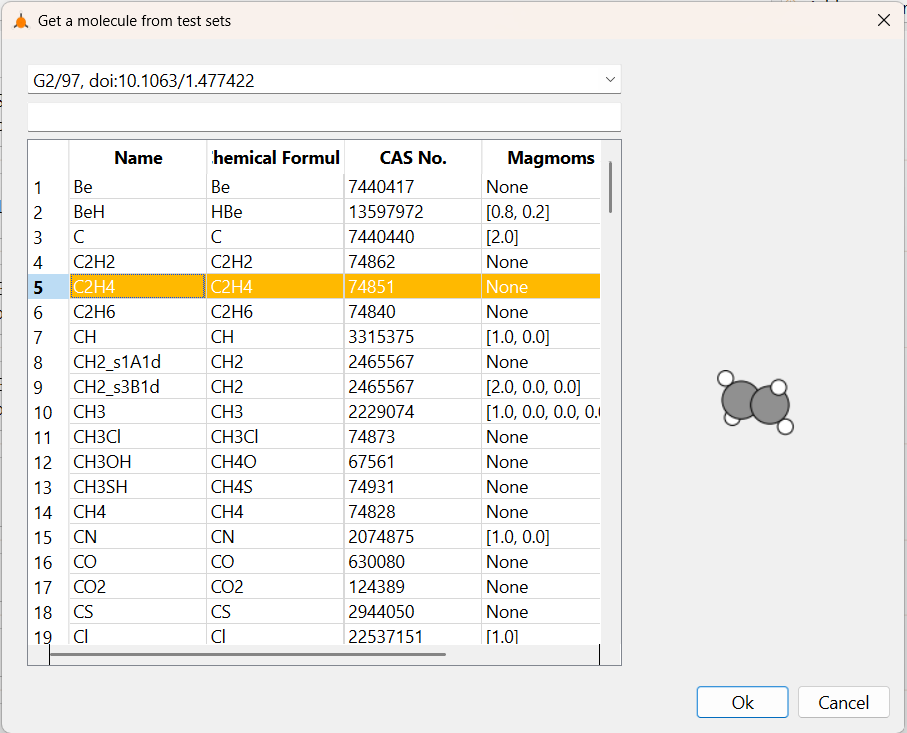This screenshot has width=907, height=733.
Task: Close the test sets dialog window
Action: click(883, 20)
